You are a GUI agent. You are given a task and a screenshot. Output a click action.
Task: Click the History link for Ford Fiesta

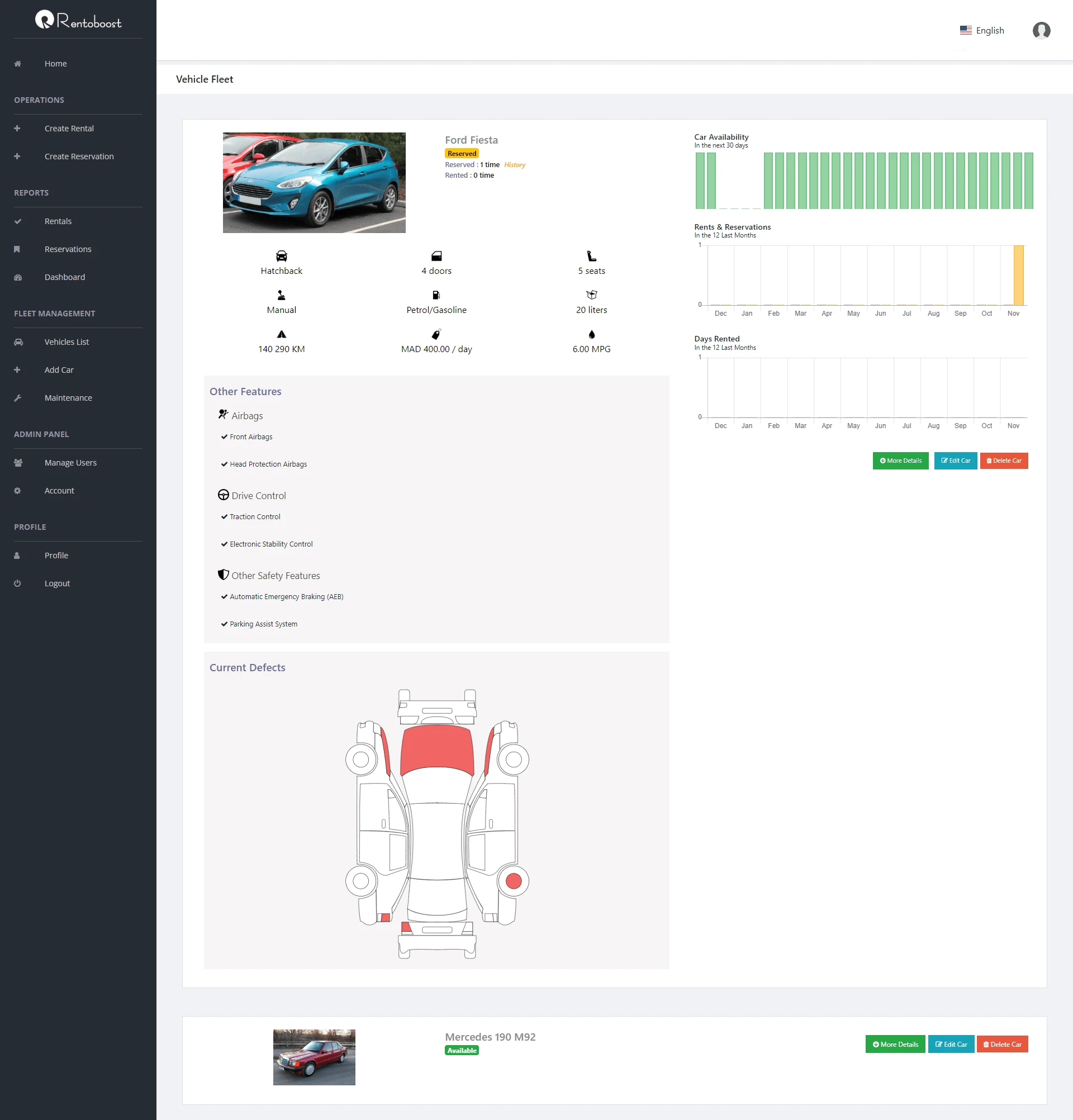[x=515, y=164]
